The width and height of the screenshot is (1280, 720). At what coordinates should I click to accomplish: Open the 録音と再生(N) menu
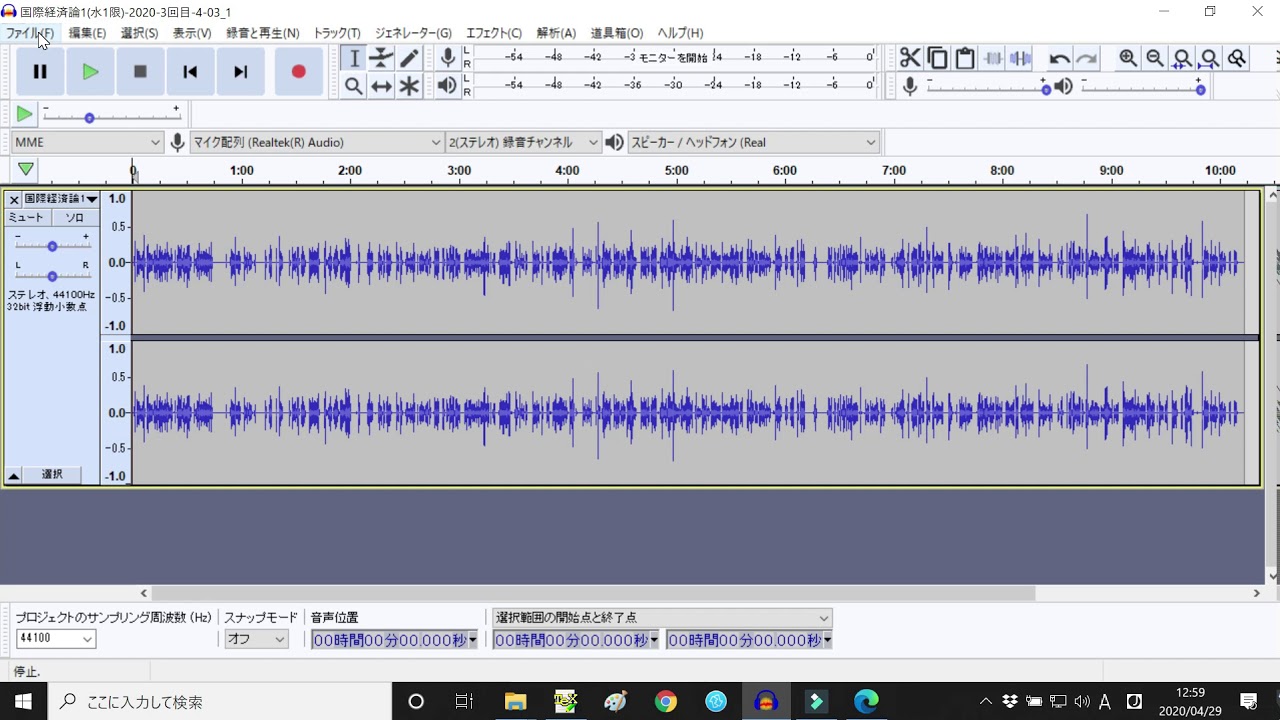(263, 33)
